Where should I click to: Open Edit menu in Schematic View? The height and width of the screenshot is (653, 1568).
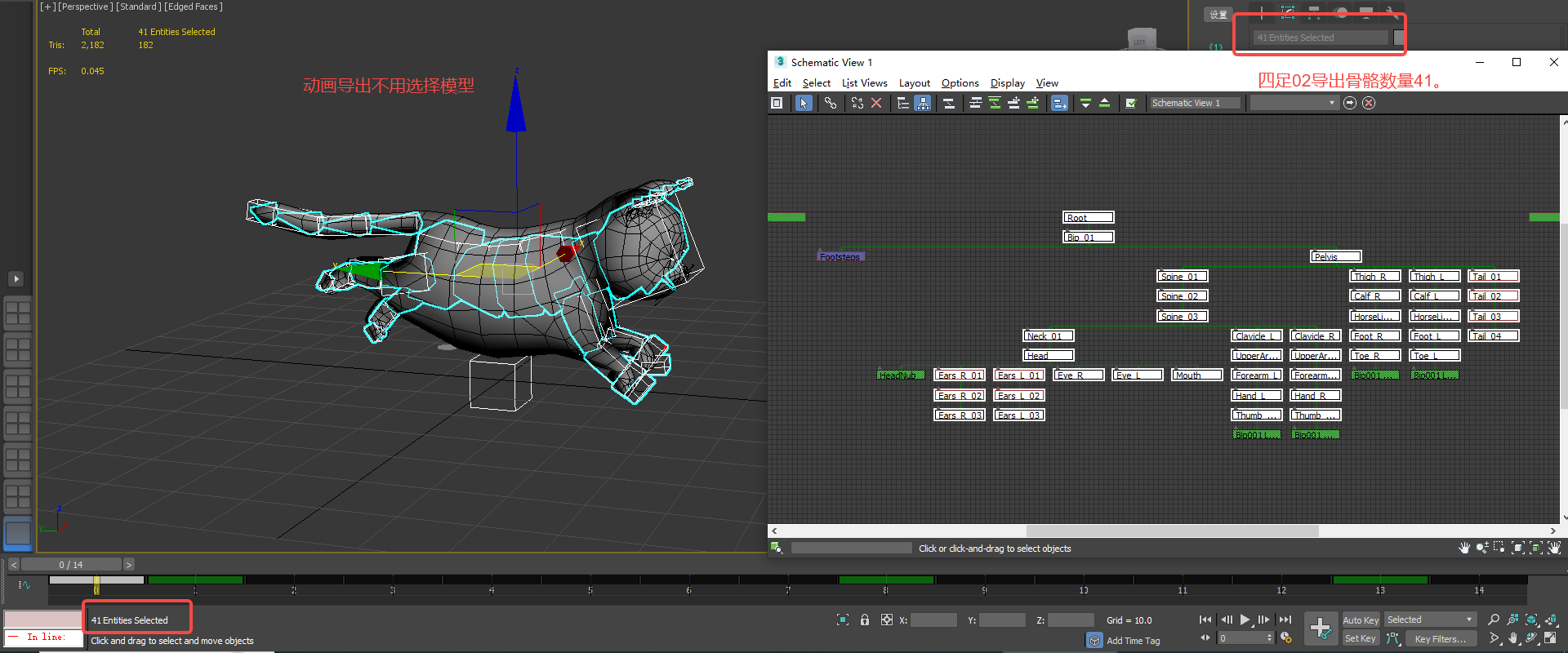click(782, 83)
